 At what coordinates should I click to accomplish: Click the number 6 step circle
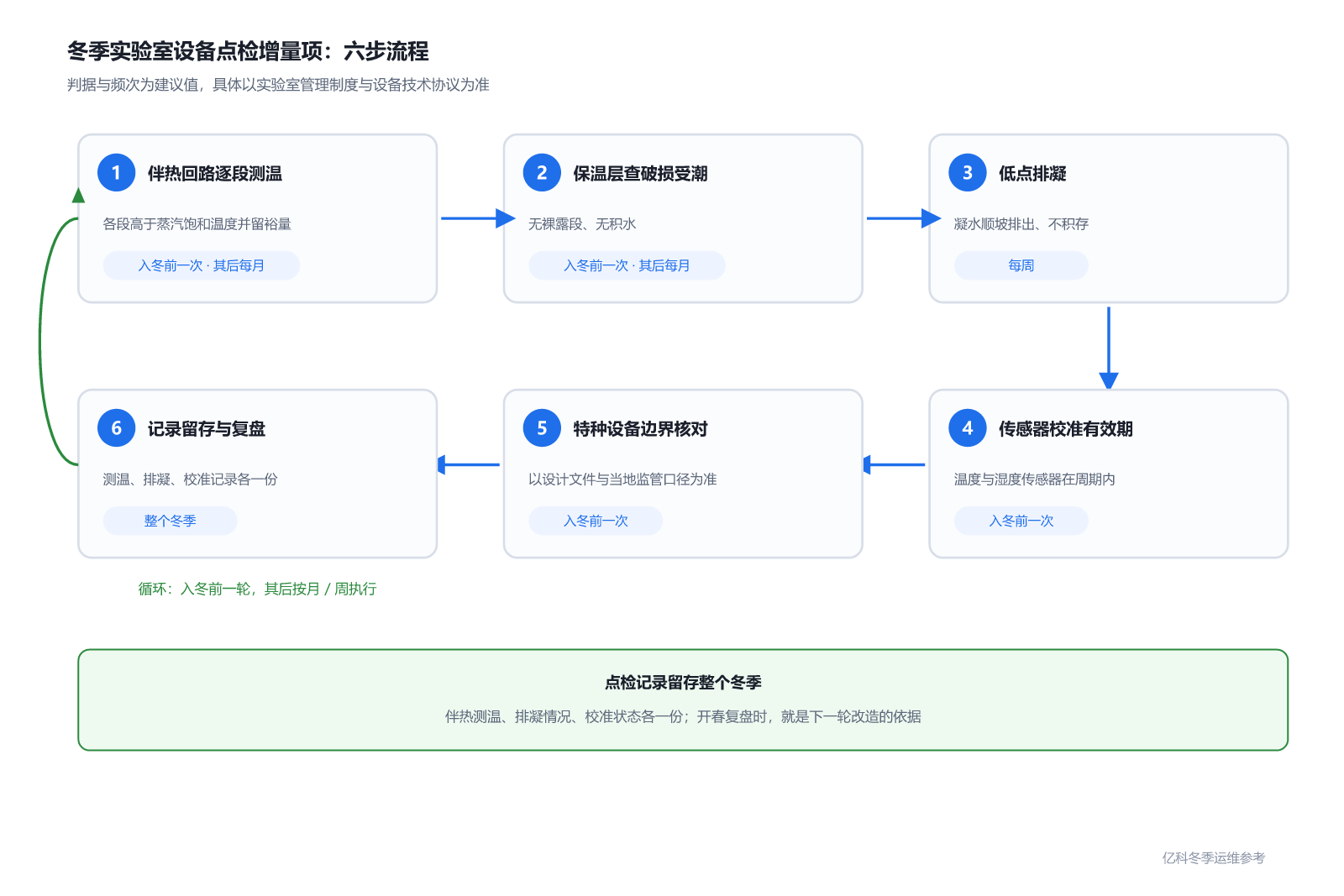(x=116, y=428)
